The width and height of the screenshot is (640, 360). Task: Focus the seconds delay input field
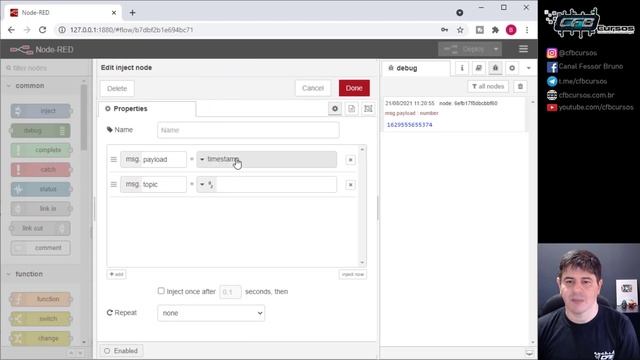[230, 292]
